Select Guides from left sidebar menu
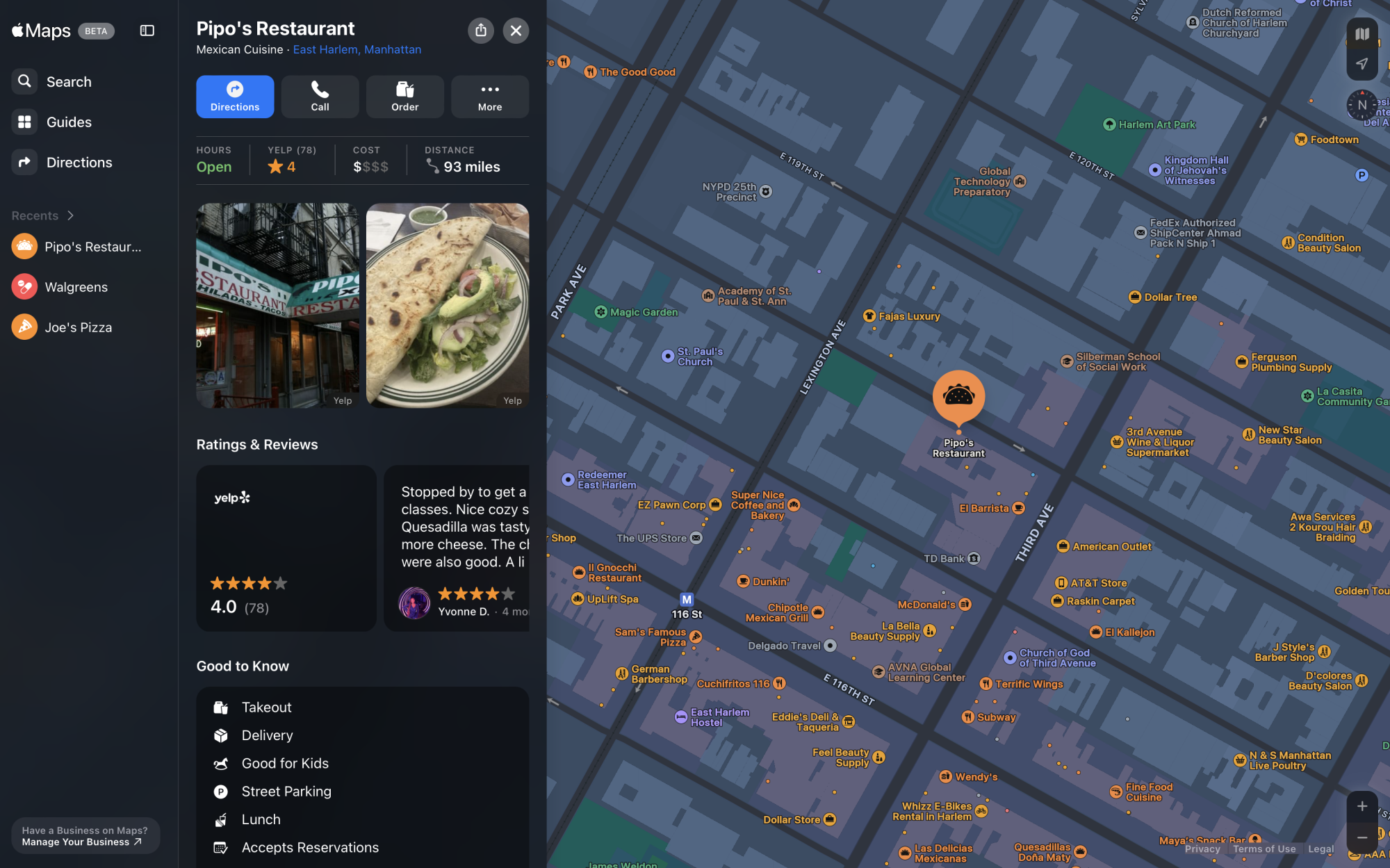1390x868 pixels. pyautogui.click(x=68, y=122)
